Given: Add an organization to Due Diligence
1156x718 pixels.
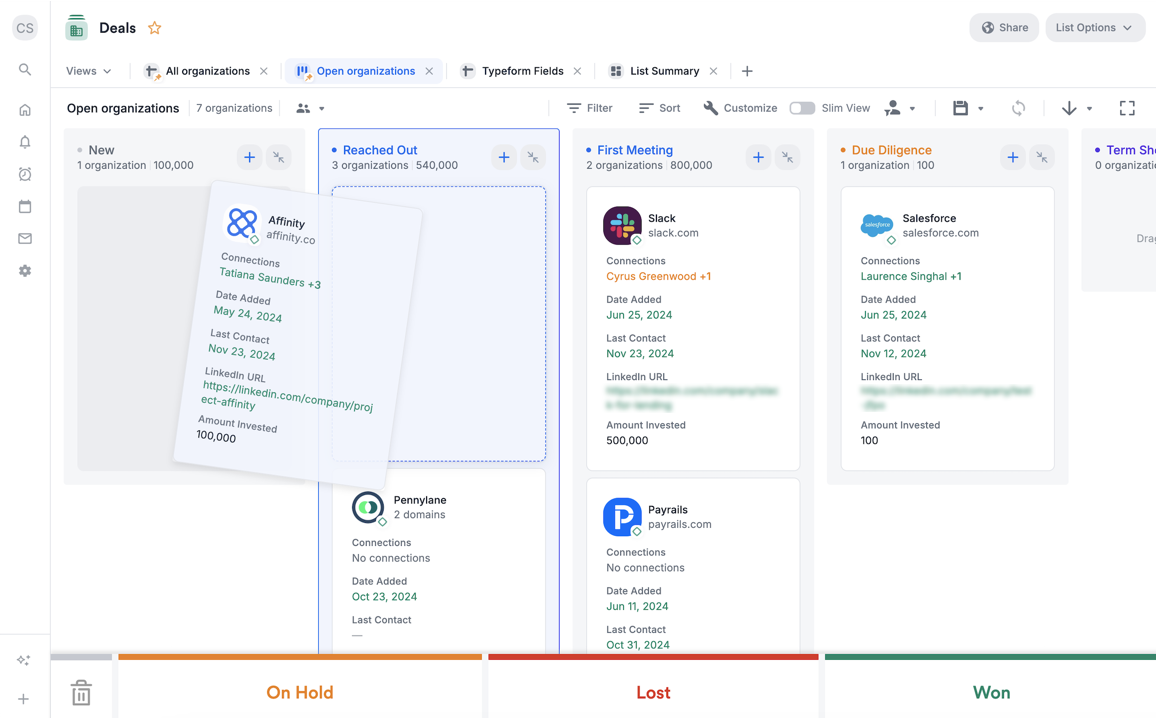Looking at the screenshot, I should (x=1012, y=157).
